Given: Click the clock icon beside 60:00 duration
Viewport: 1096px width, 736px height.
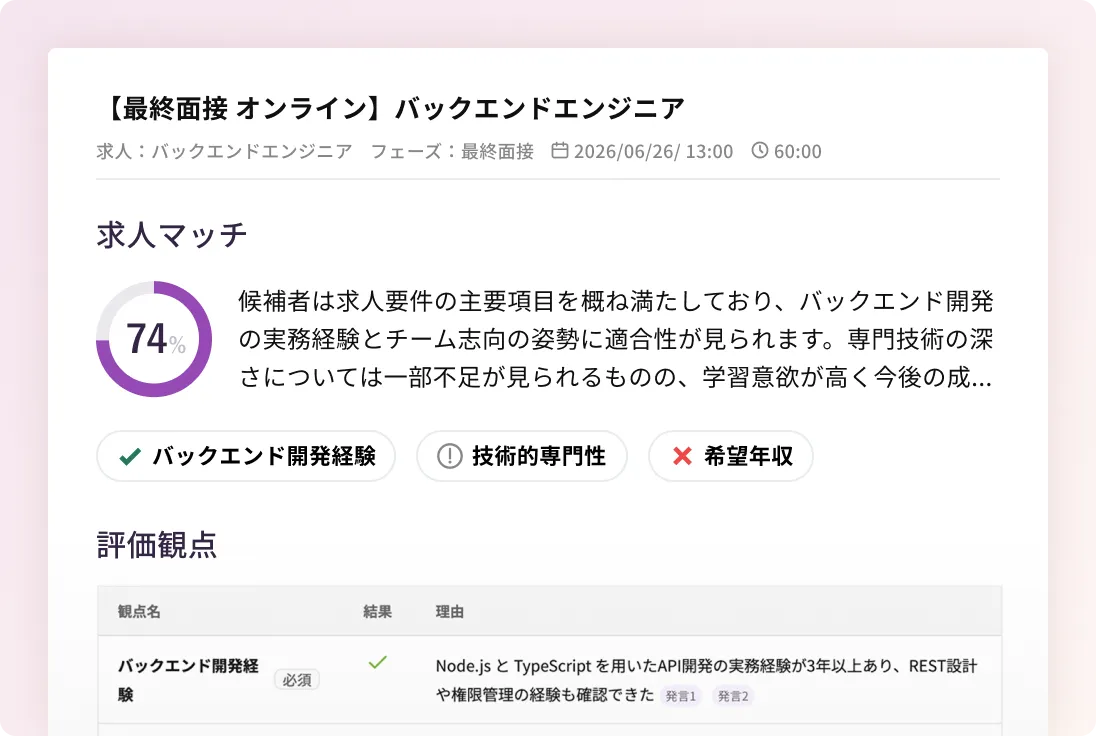Looking at the screenshot, I should point(760,150).
